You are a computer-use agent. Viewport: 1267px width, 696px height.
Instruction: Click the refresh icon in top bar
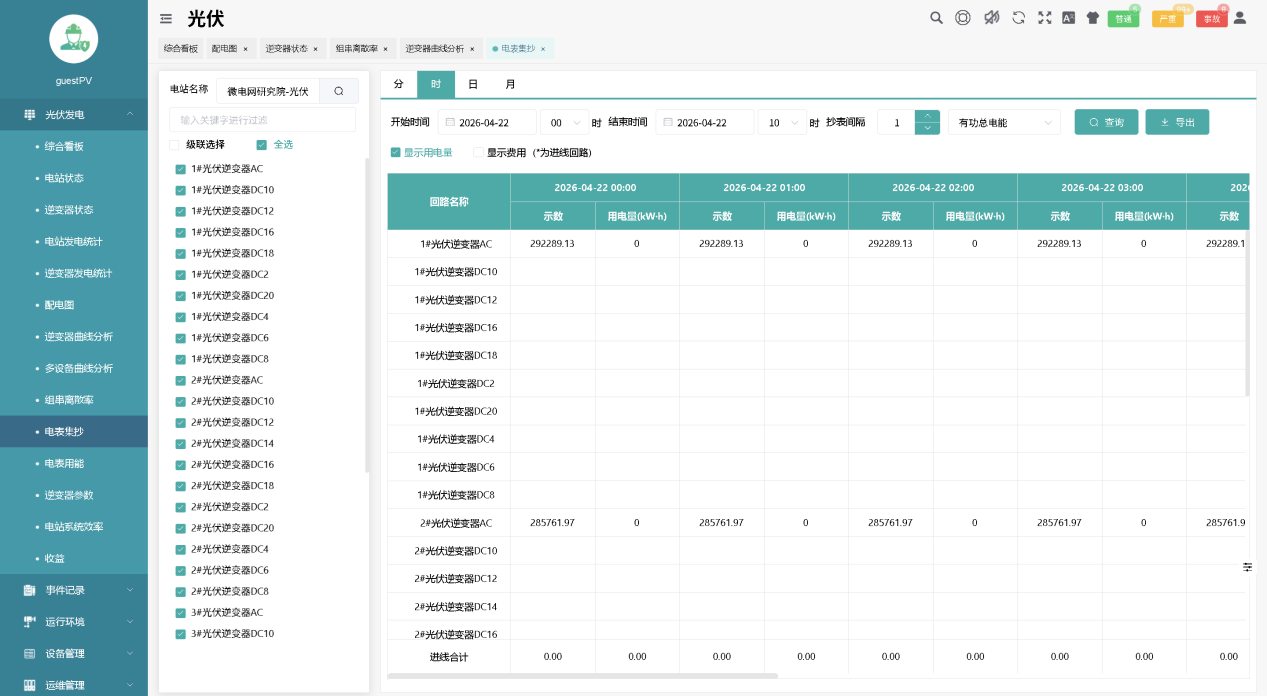pos(1018,18)
